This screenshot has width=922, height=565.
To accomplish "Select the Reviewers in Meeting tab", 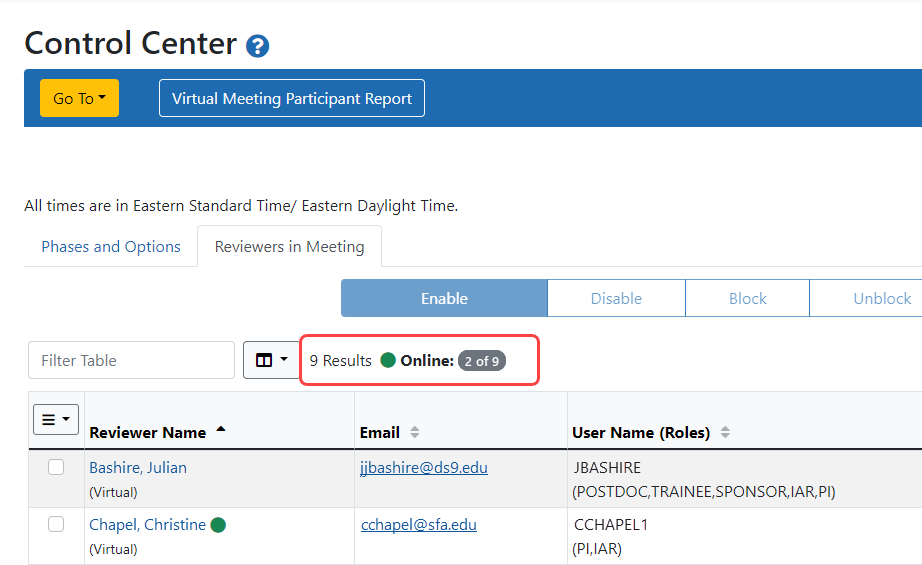I will 289,246.
